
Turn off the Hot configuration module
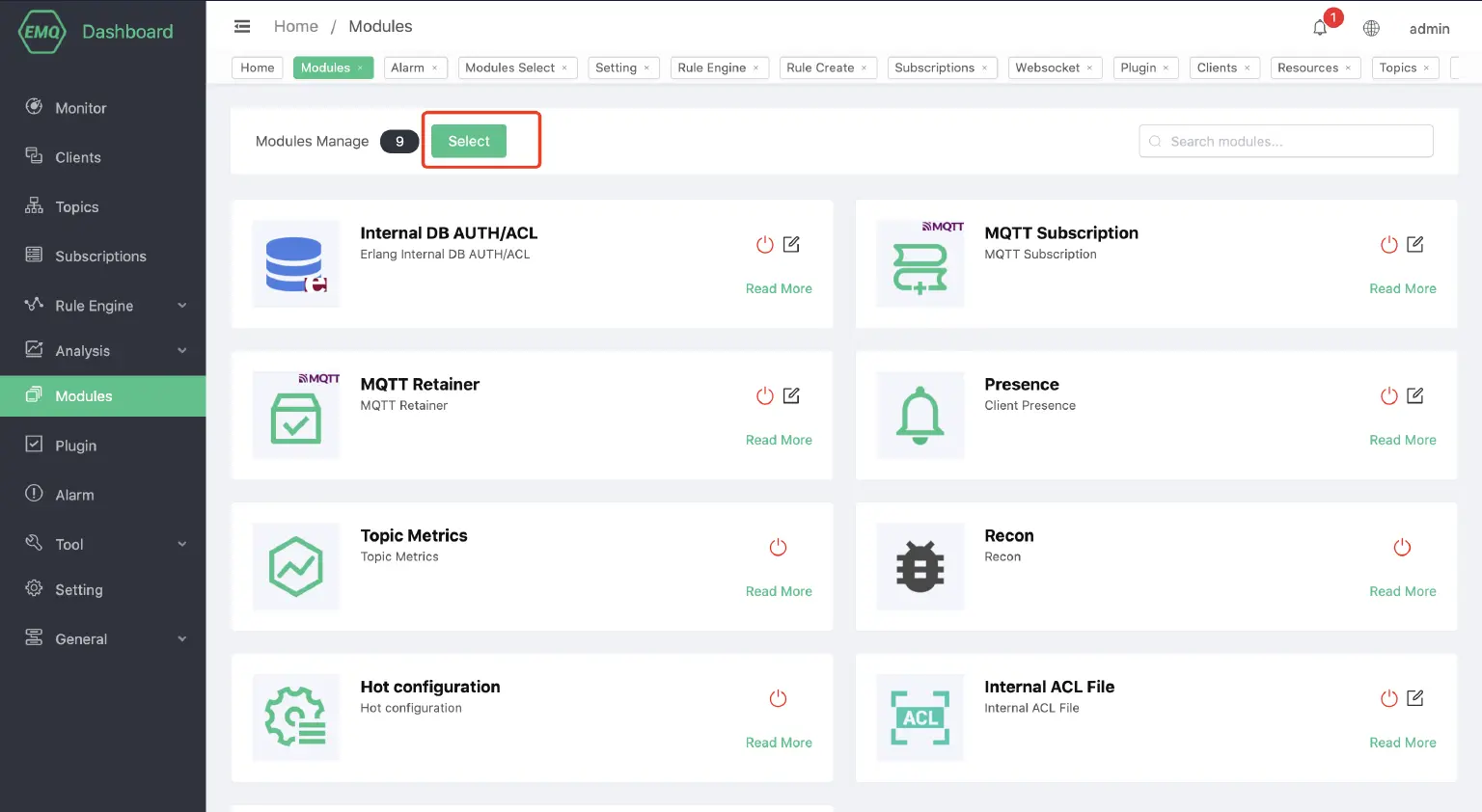point(778,698)
